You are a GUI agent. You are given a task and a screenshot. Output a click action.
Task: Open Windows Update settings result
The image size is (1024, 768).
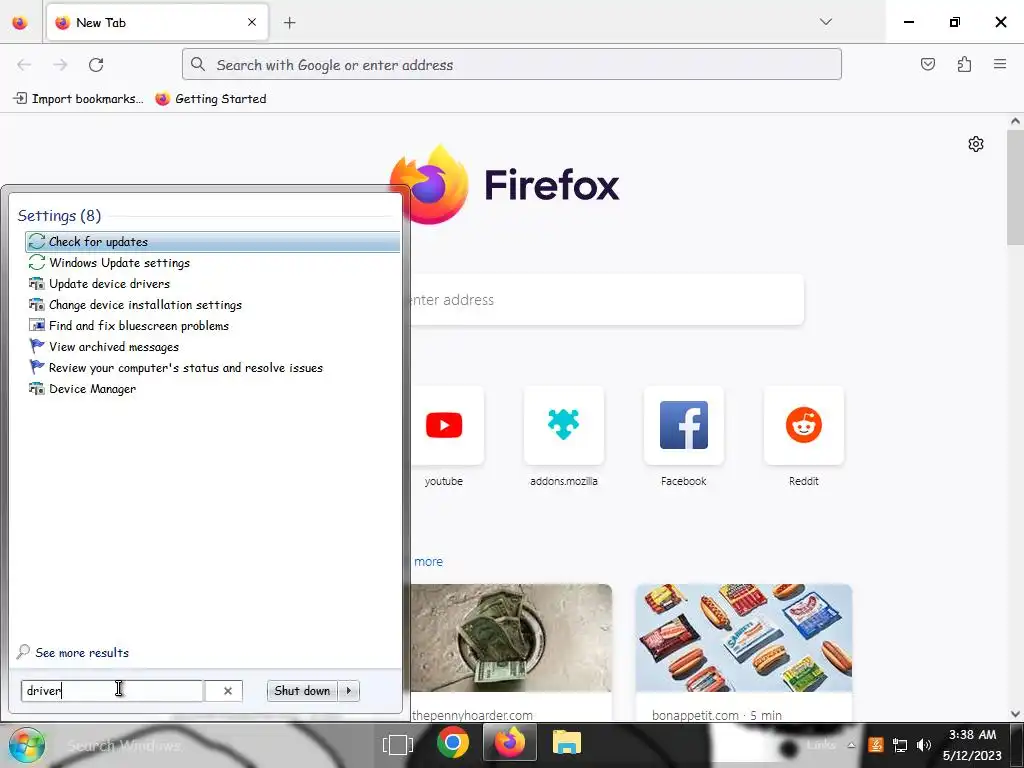213,263
